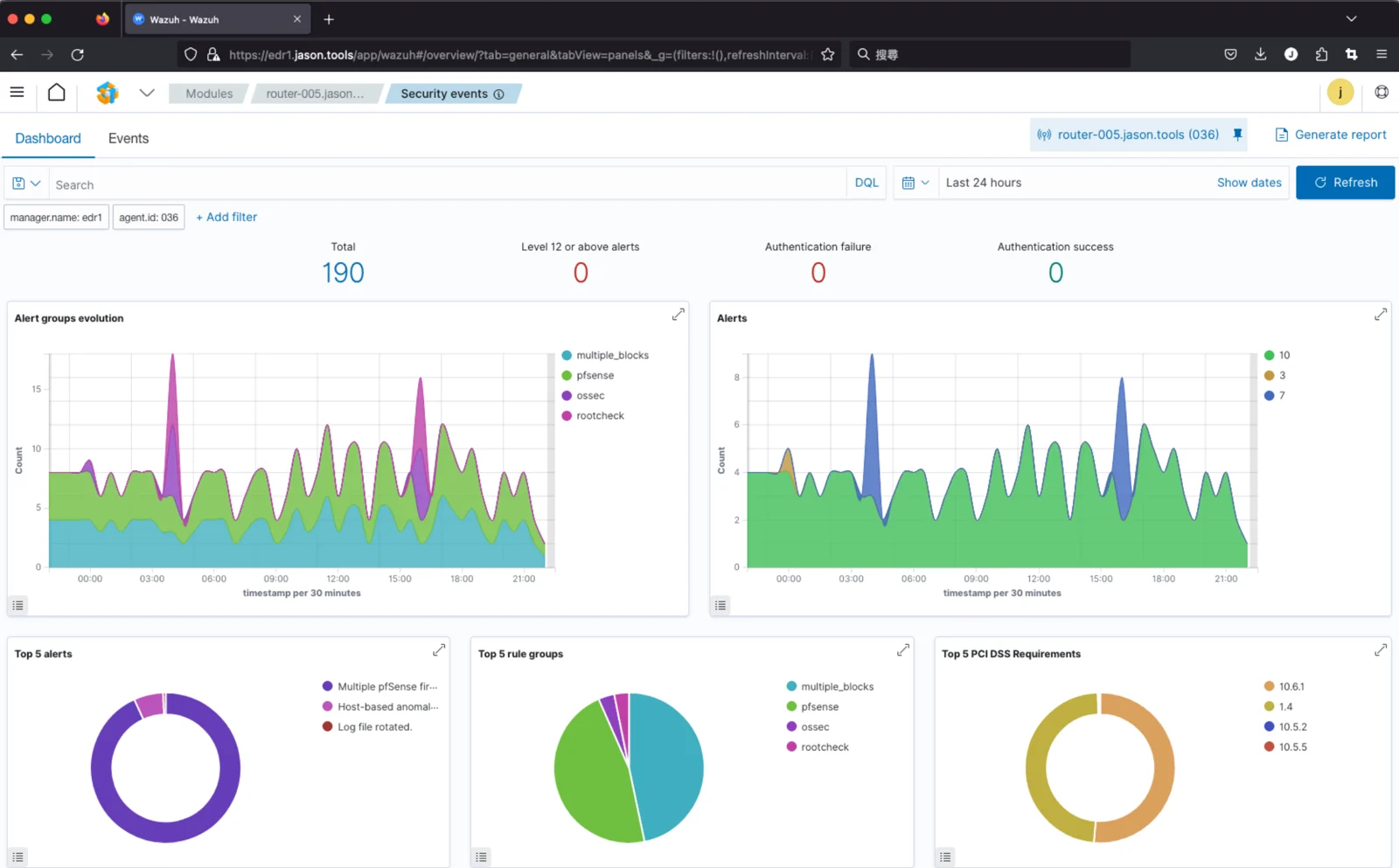Add a new filter

click(x=226, y=217)
